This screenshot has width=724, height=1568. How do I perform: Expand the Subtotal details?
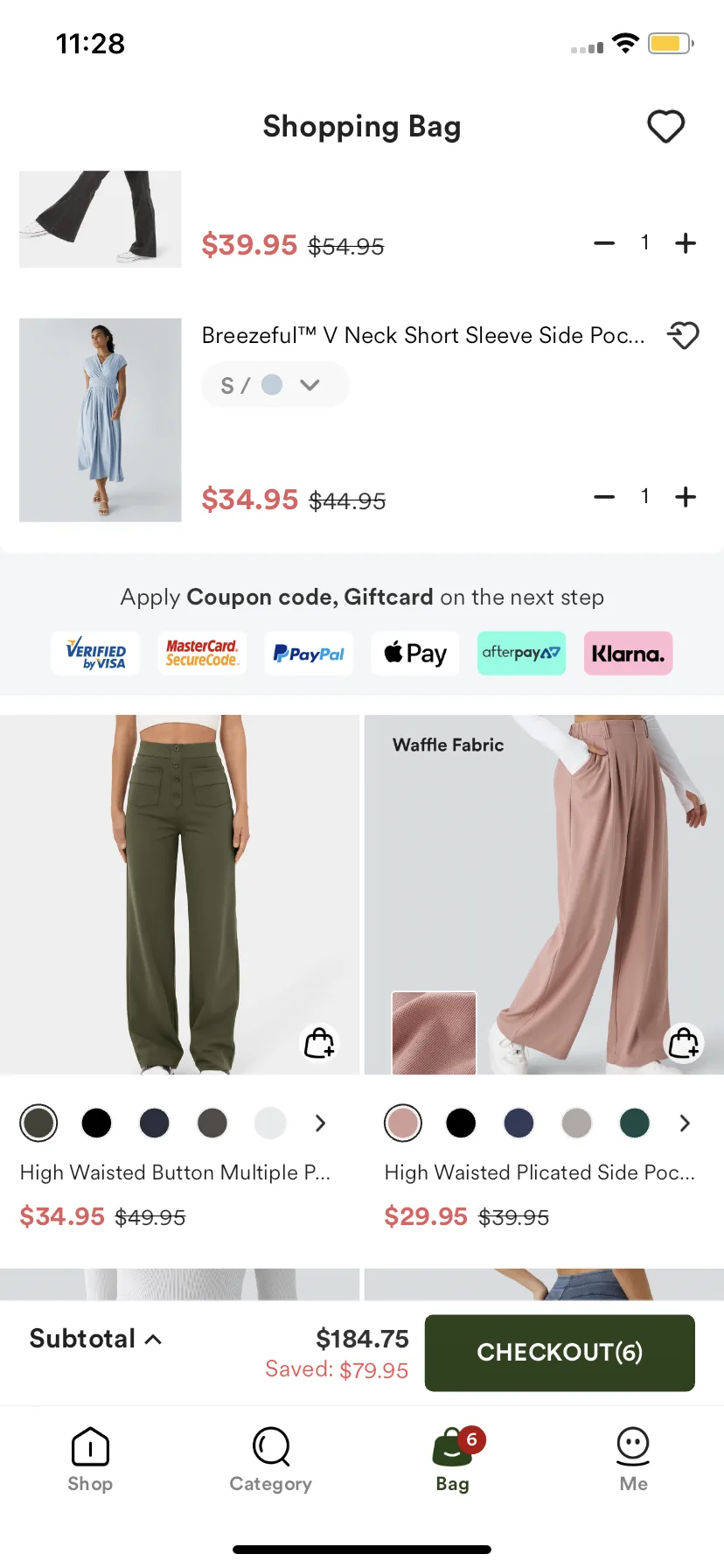pyautogui.click(x=95, y=1339)
